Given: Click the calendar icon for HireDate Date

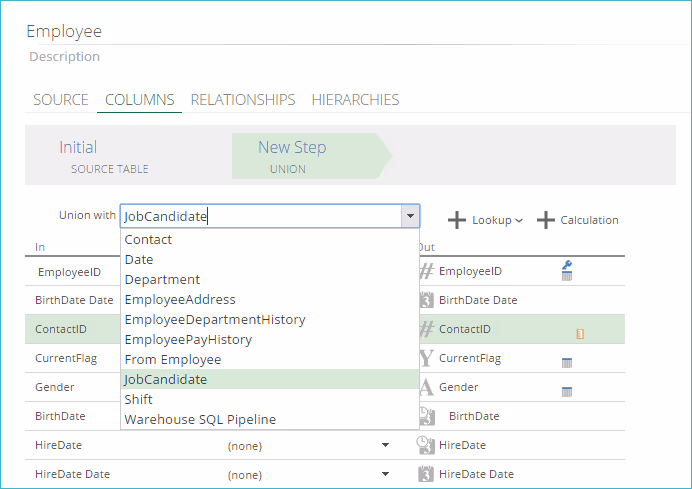Looking at the screenshot, I should (426, 474).
